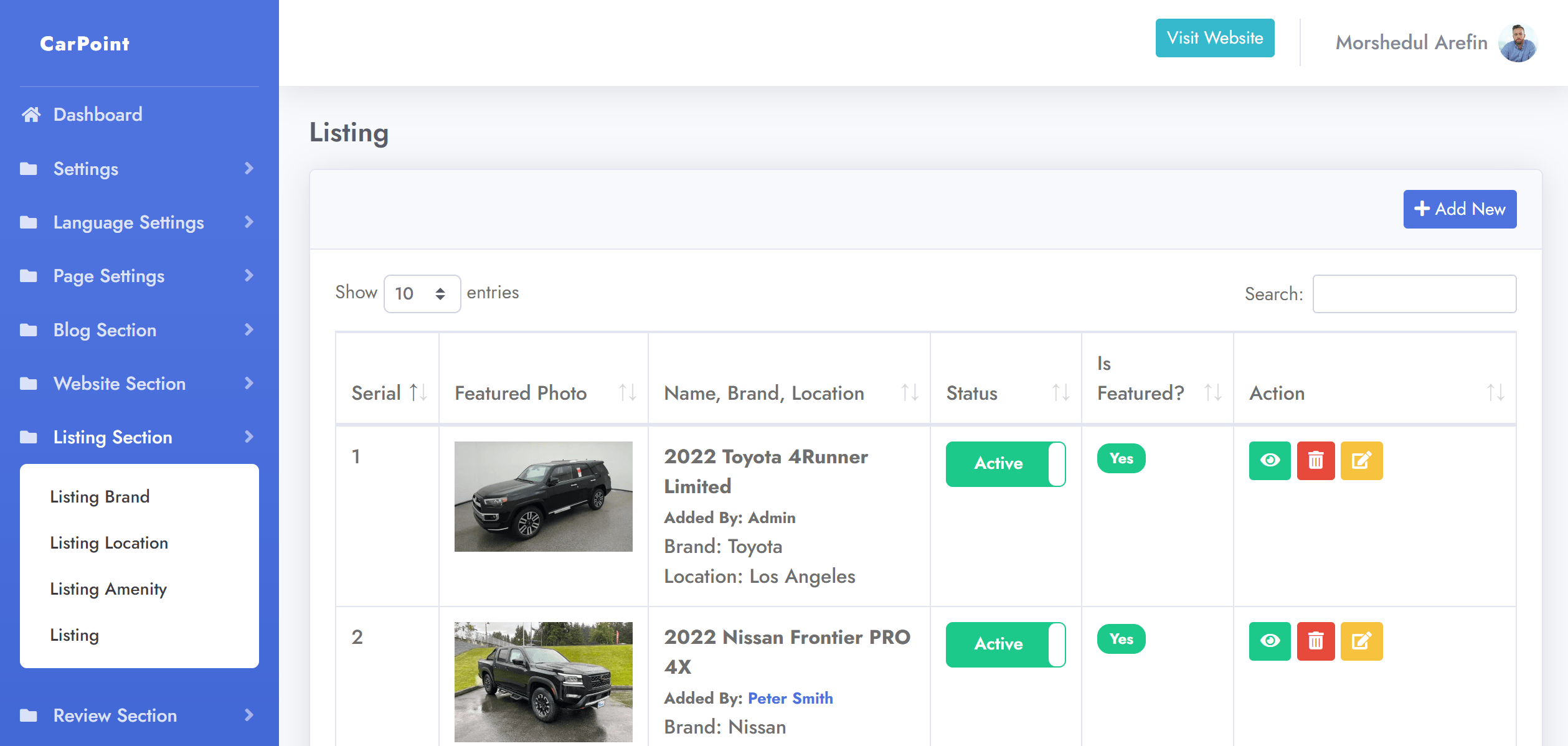Select the edit icon for Toyota 4Runner listing

click(x=1362, y=461)
